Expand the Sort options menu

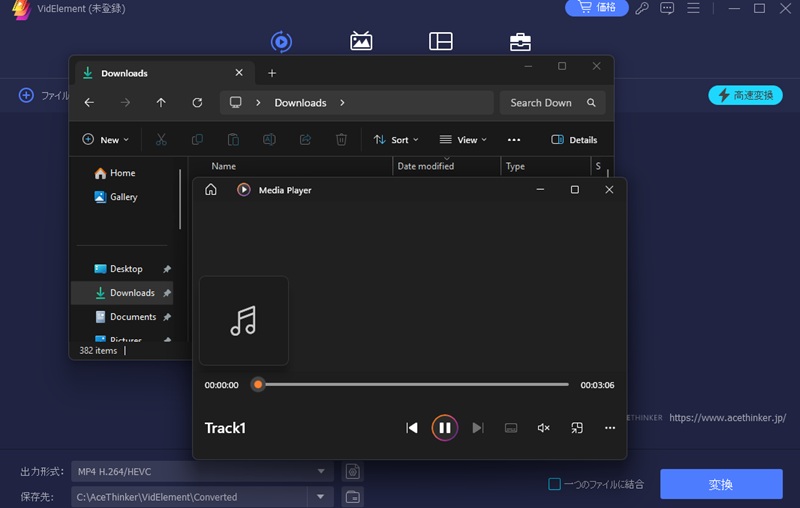click(396, 140)
